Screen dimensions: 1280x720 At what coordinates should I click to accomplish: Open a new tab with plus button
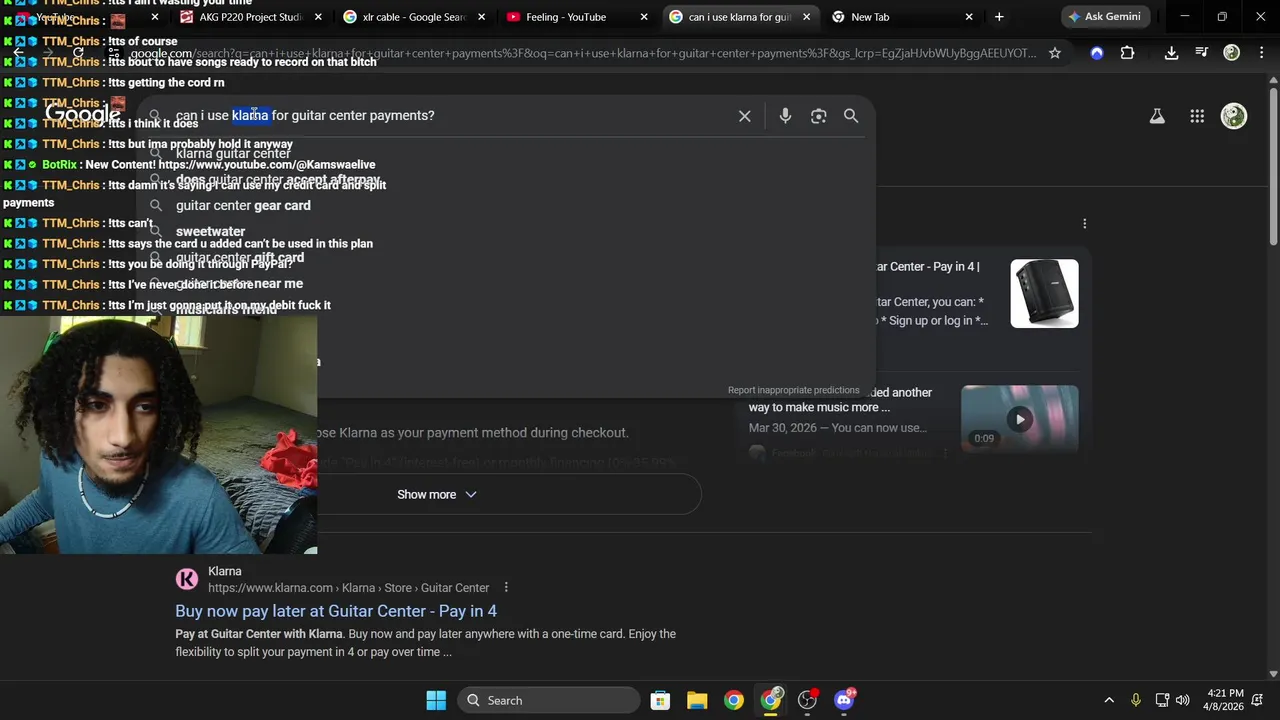(x=999, y=17)
